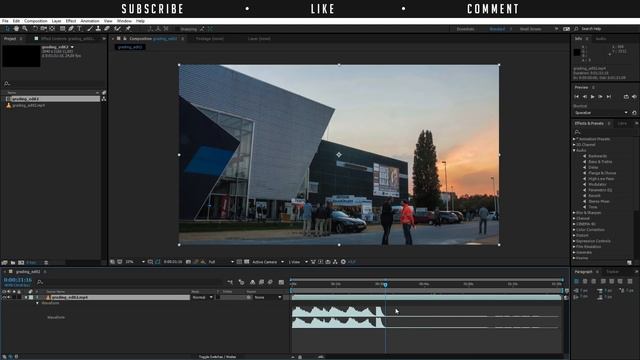Play the preview with the play button
This screenshot has width=640, height=360.
(x=593, y=97)
